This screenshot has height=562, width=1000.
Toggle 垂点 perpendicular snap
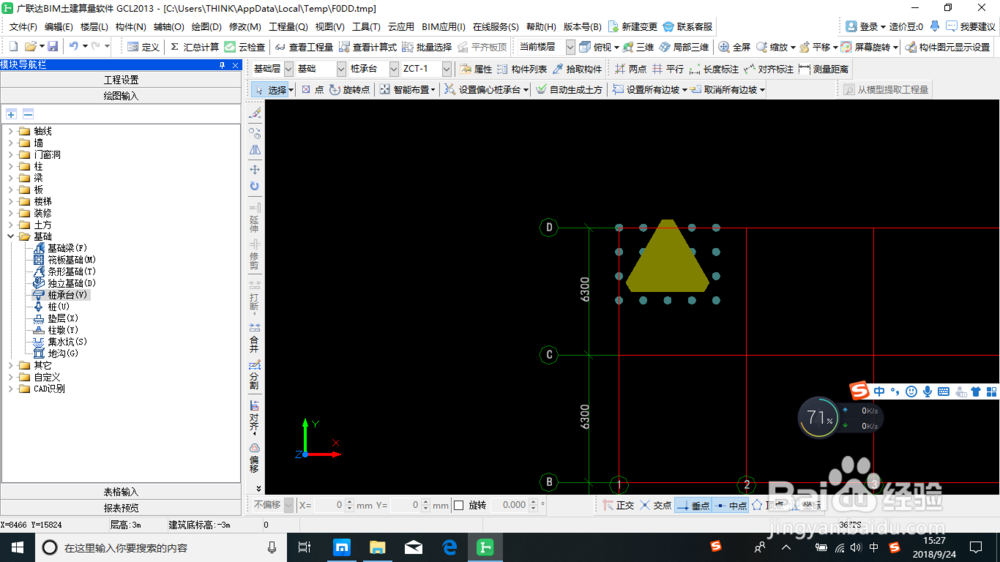[x=693, y=505]
